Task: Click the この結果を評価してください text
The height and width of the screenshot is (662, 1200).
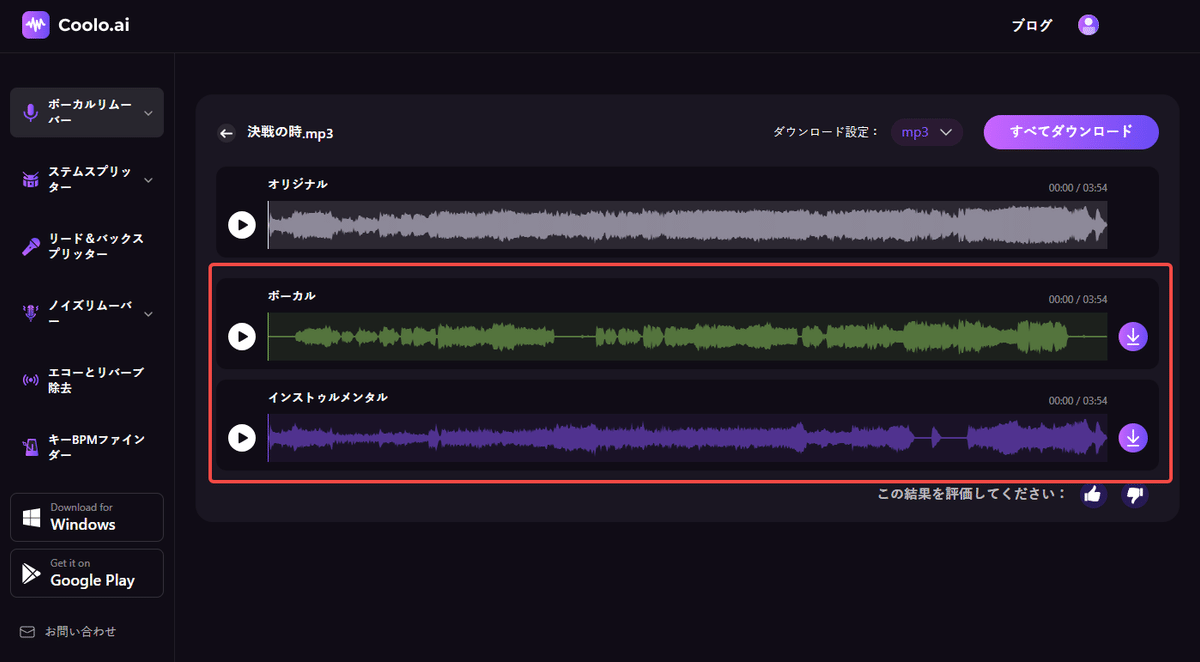Action: click(972, 494)
